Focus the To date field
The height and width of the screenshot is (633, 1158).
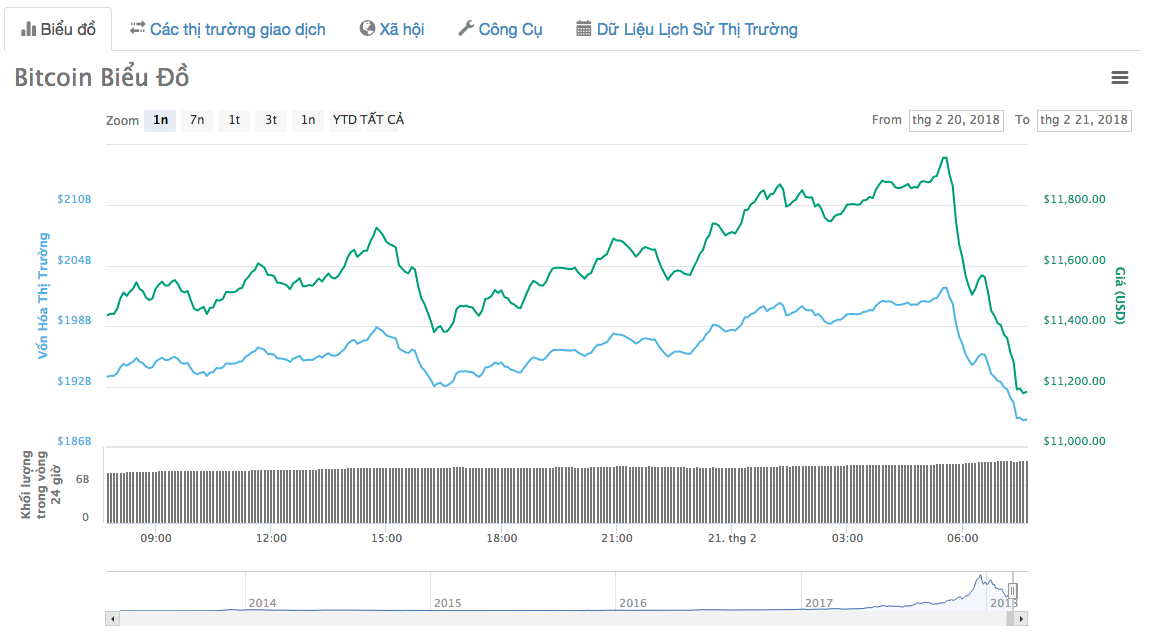1084,120
